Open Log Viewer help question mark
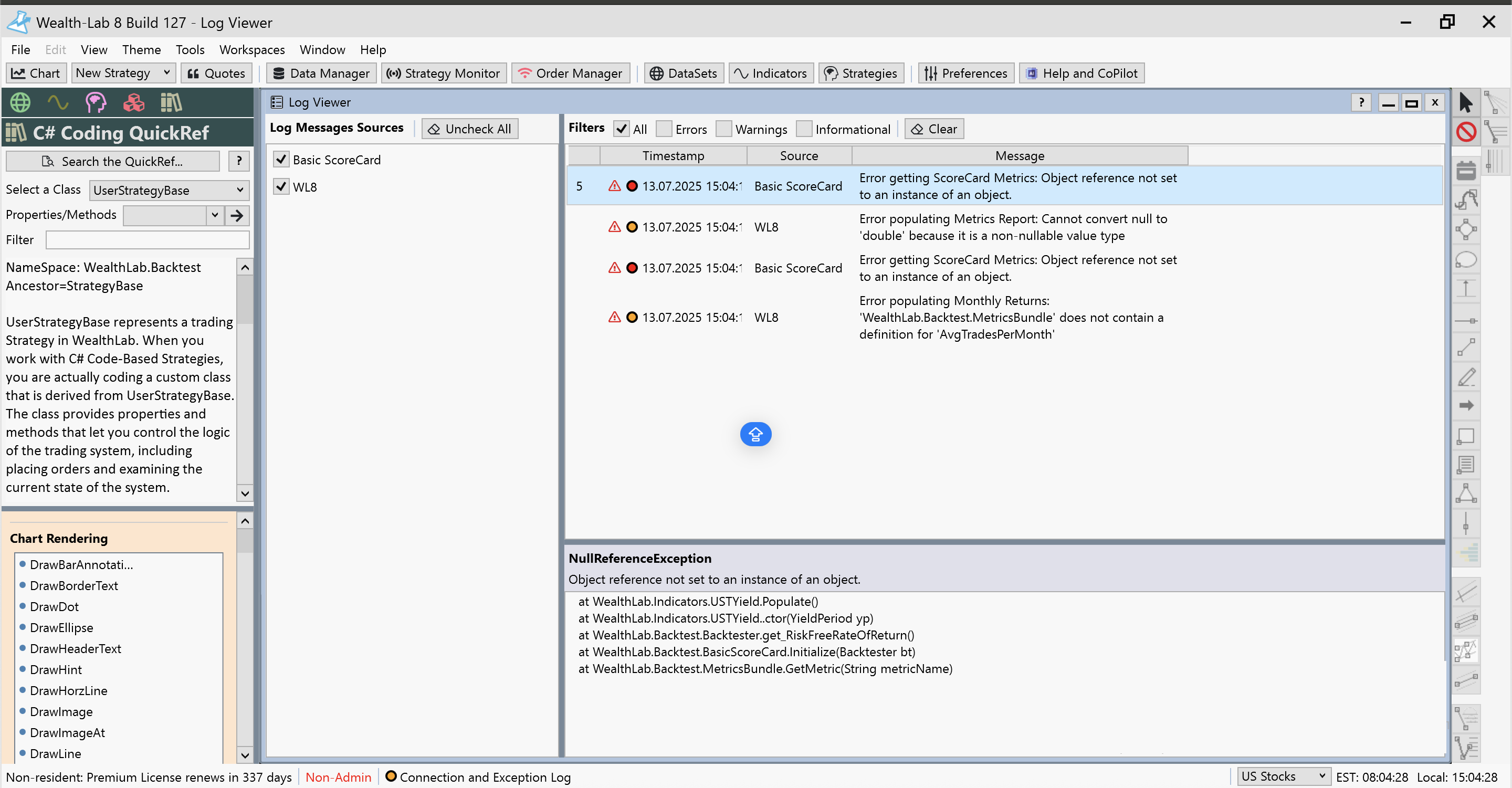Image resolution: width=1512 pixels, height=788 pixels. [1361, 103]
